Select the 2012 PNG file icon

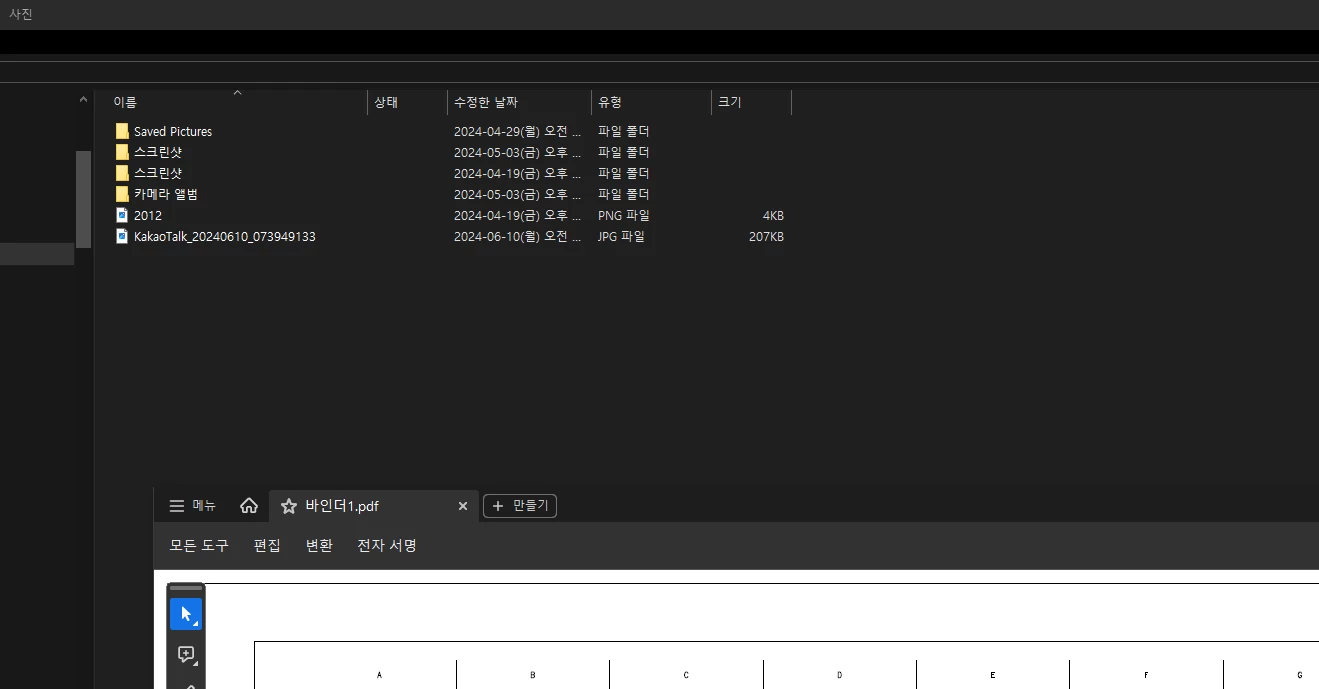(122, 215)
